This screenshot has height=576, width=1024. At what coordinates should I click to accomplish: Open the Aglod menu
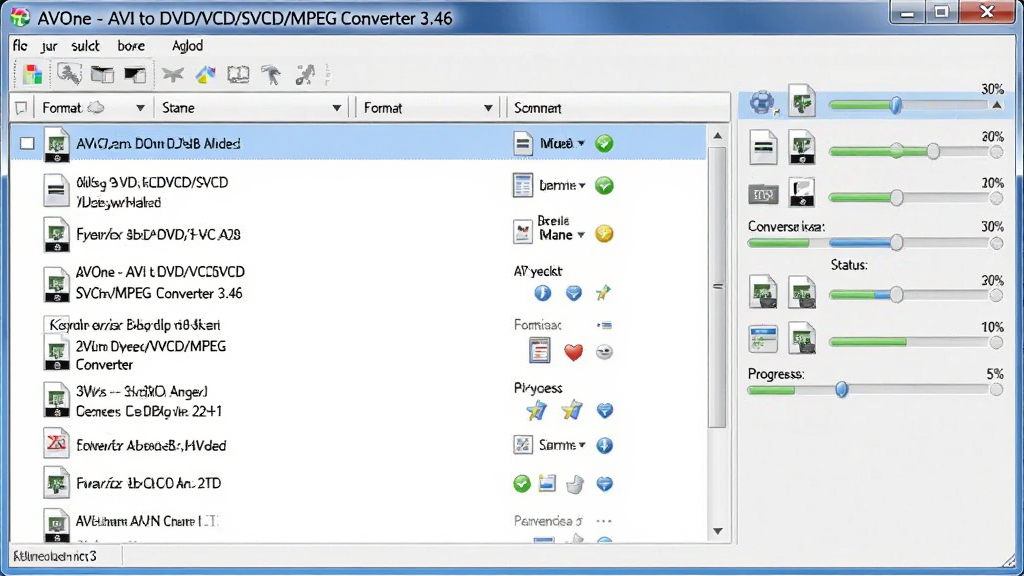187,46
